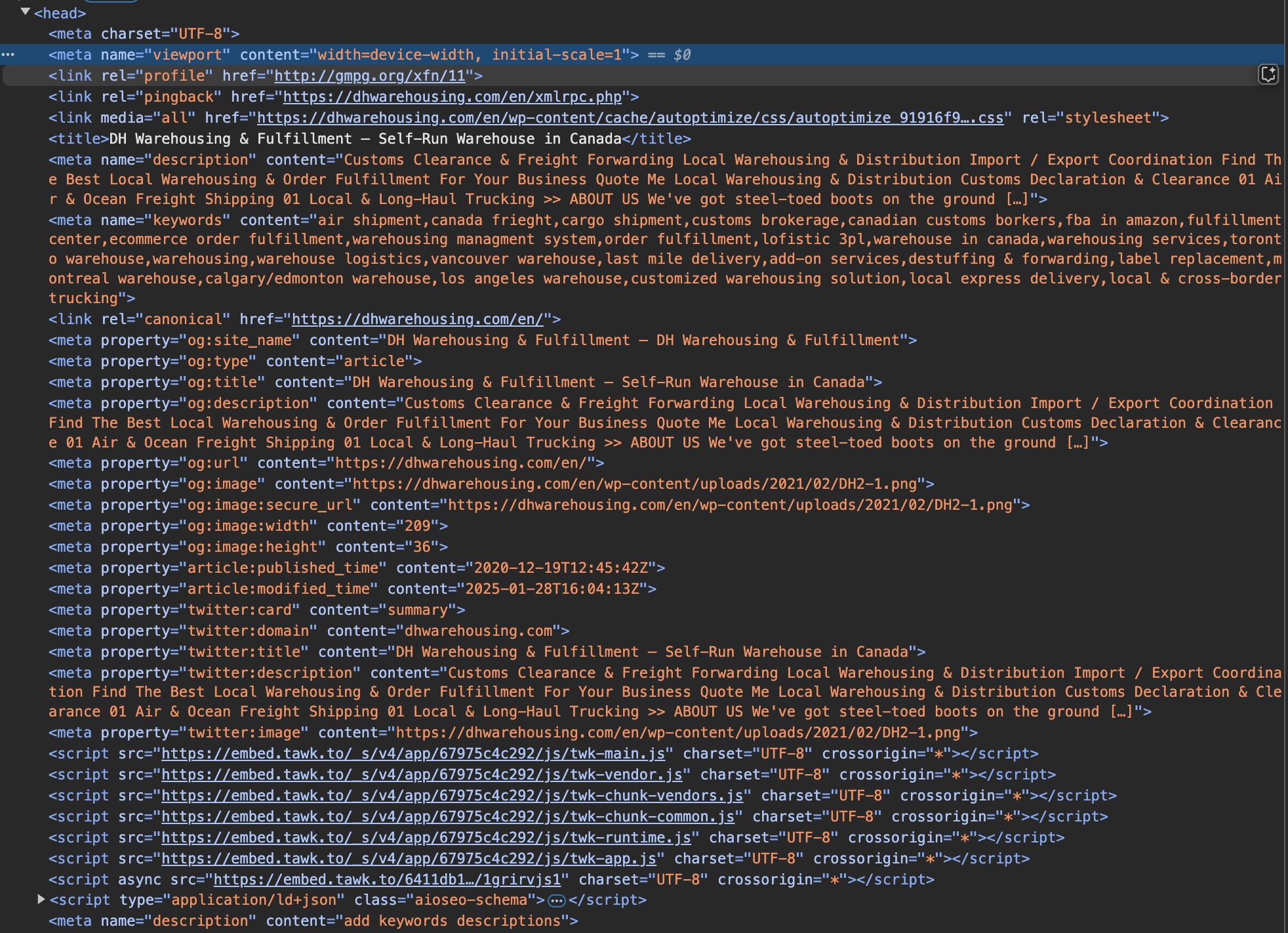Select the og:image:secure_url meta row
The width and height of the screenshot is (1288, 933).
pos(539,505)
